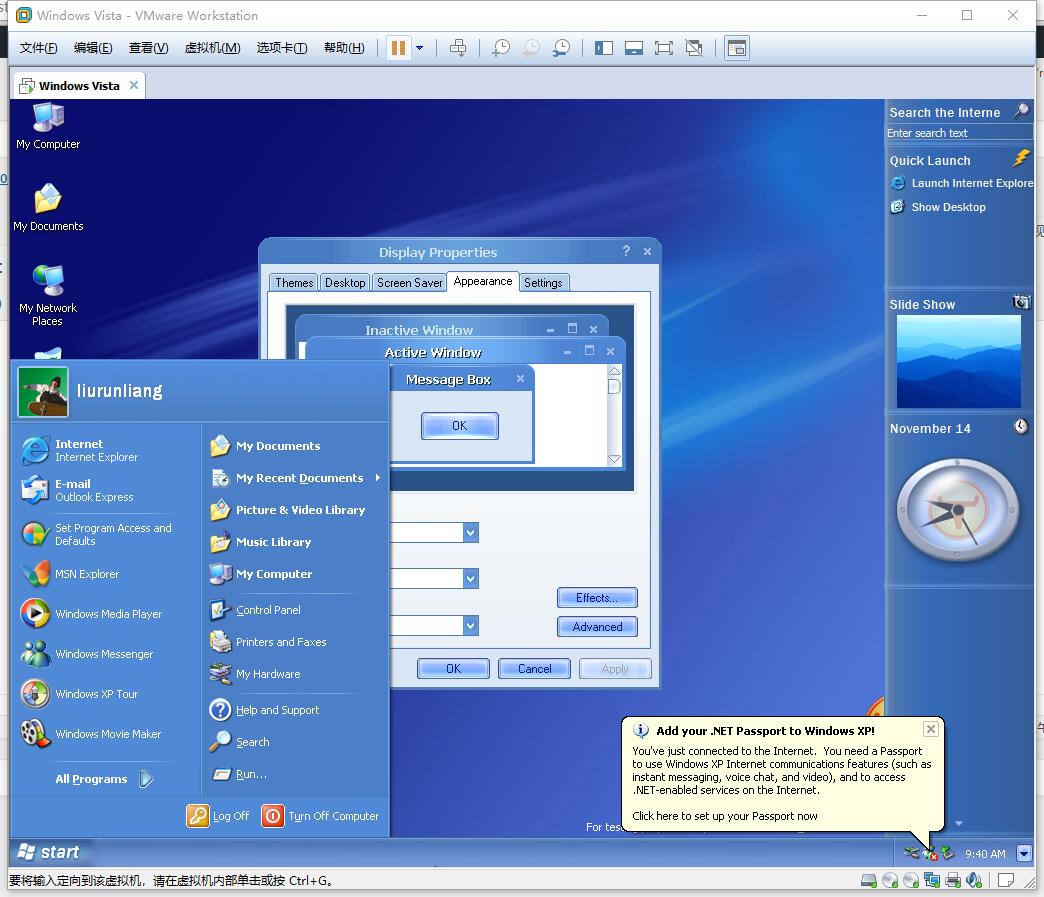Pause the virtual machine with the pause icon

(398, 48)
